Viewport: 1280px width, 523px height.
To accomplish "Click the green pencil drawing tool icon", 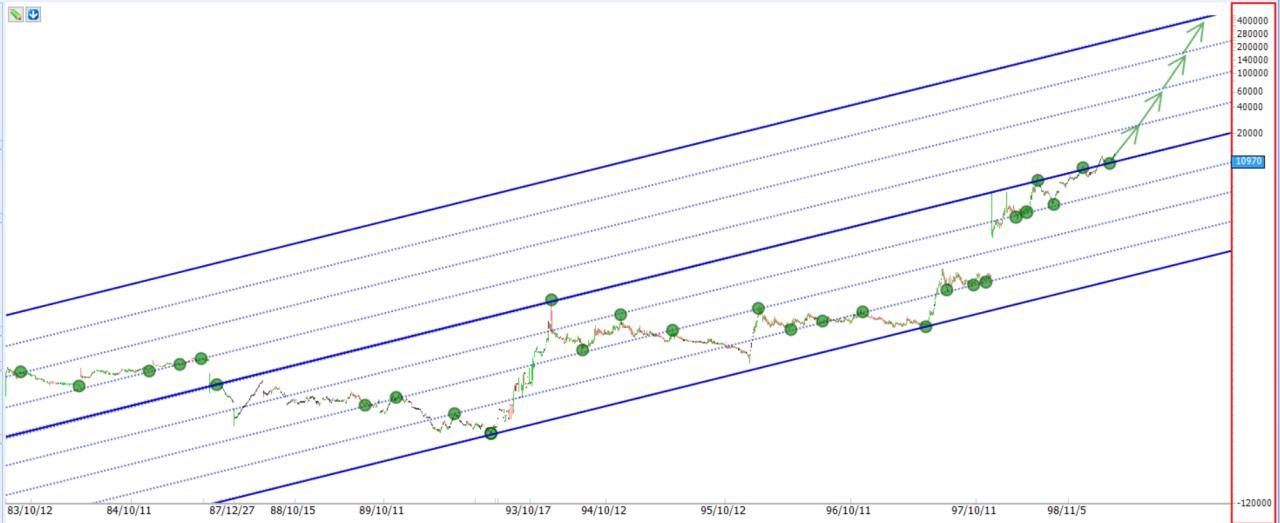I will [x=15, y=14].
